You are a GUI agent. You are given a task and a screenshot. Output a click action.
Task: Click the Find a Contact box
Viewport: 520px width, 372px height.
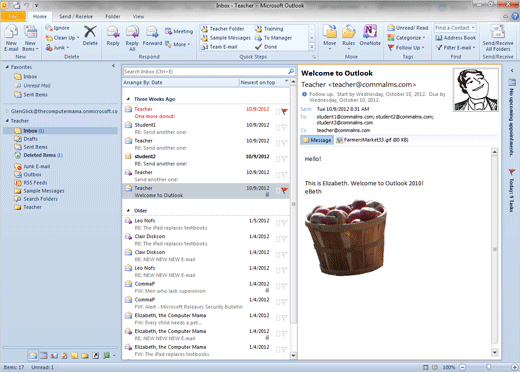(x=455, y=28)
